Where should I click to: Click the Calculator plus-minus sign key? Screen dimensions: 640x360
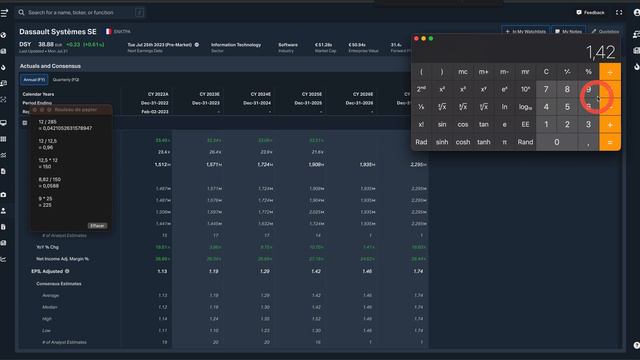(x=567, y=72)
